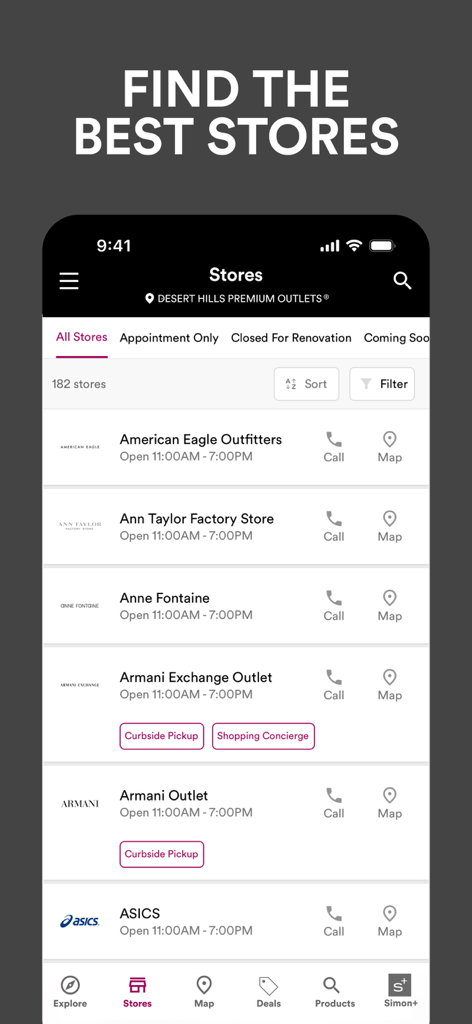Call Armani Exchange Outlet

click(x=334, y=685)
